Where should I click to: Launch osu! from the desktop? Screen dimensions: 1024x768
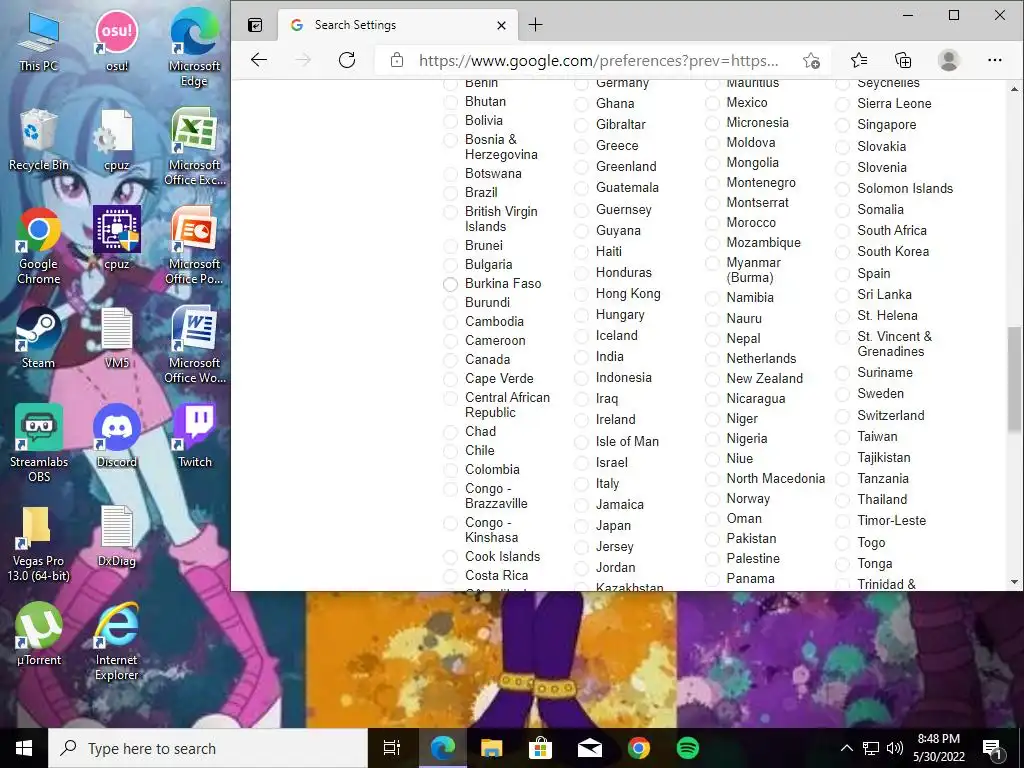(x=117, y=41)
